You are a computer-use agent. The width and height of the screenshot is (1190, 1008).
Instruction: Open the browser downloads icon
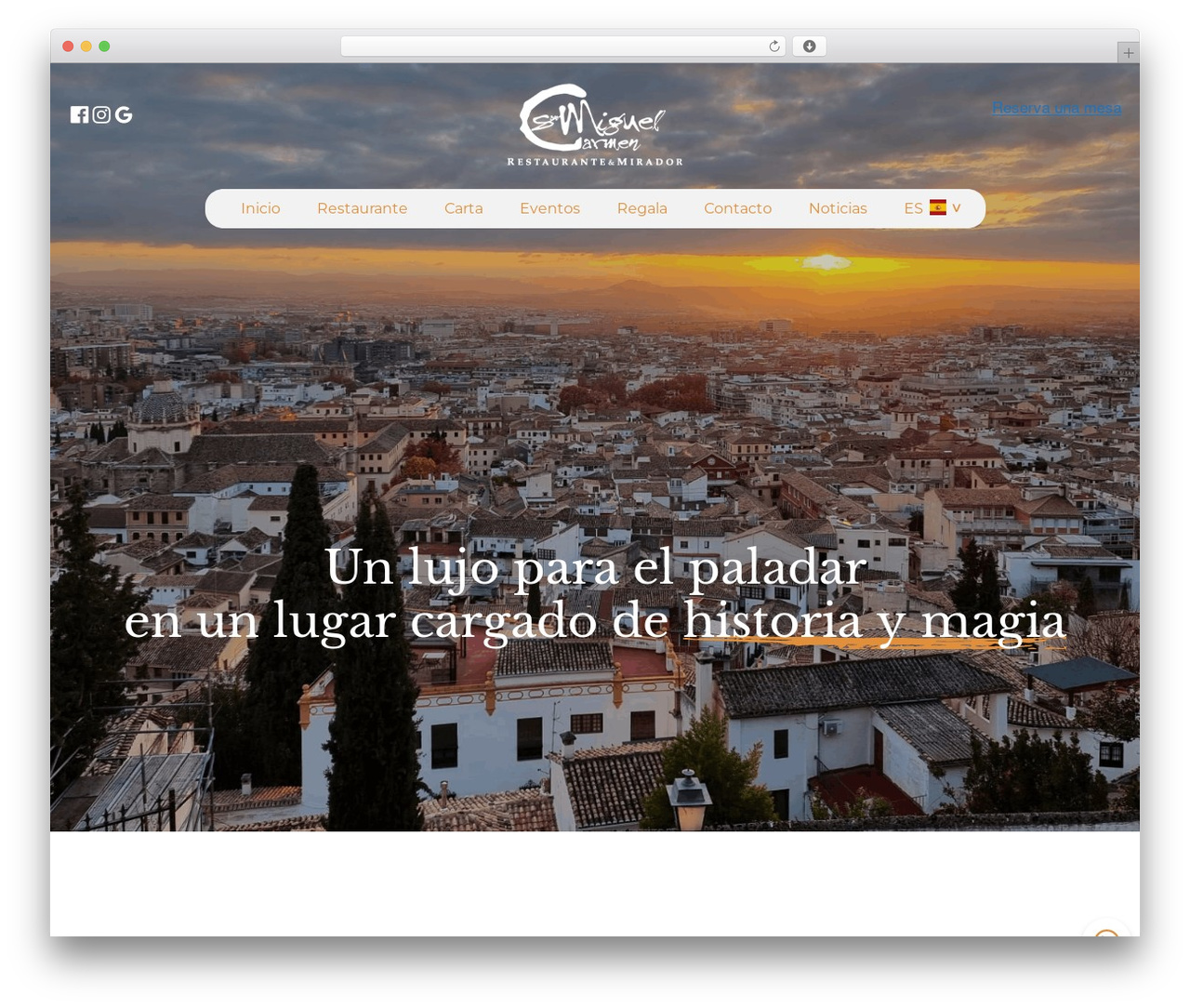click(809, 46)
